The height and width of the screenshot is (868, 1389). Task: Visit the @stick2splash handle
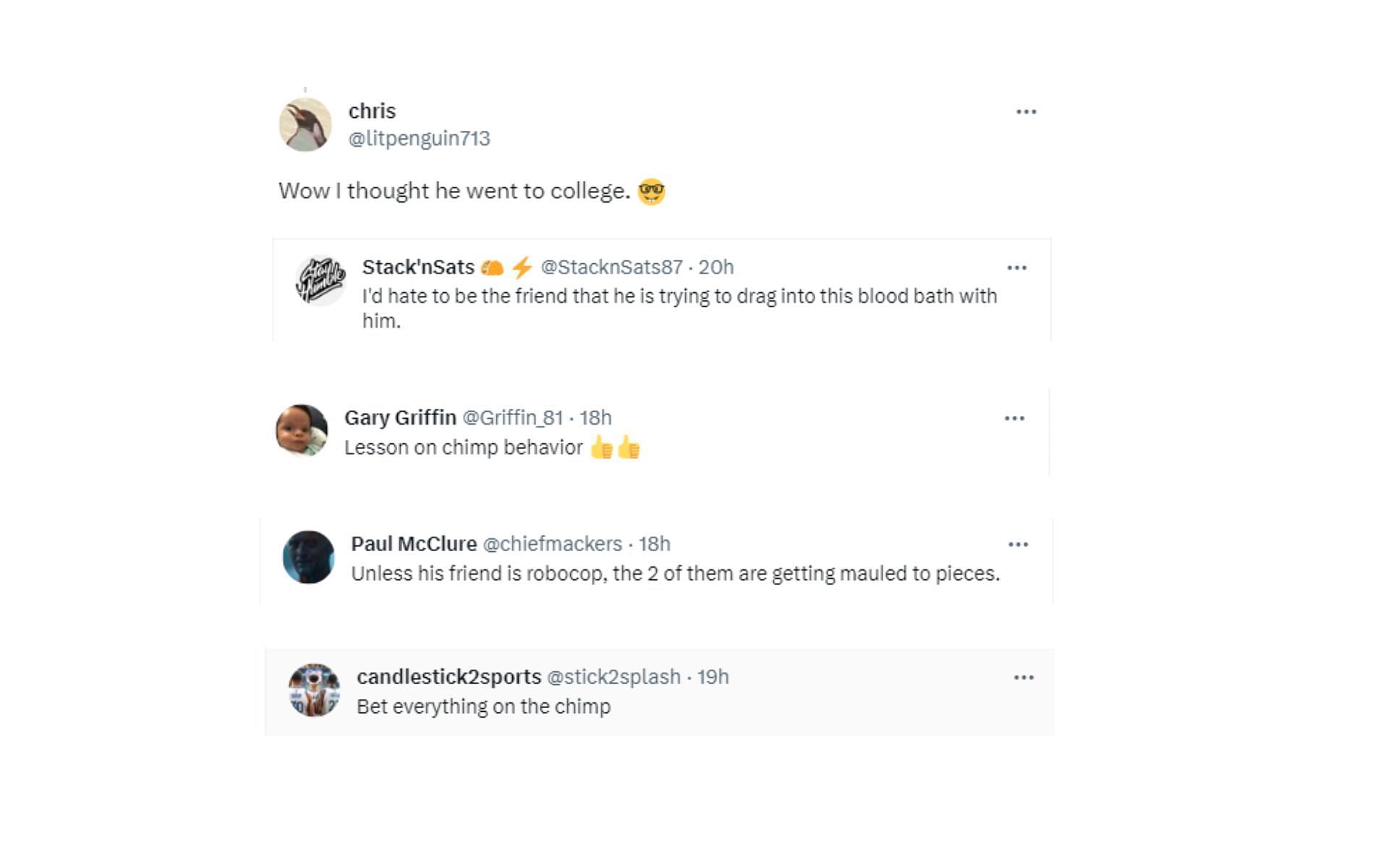click(613, 677)
